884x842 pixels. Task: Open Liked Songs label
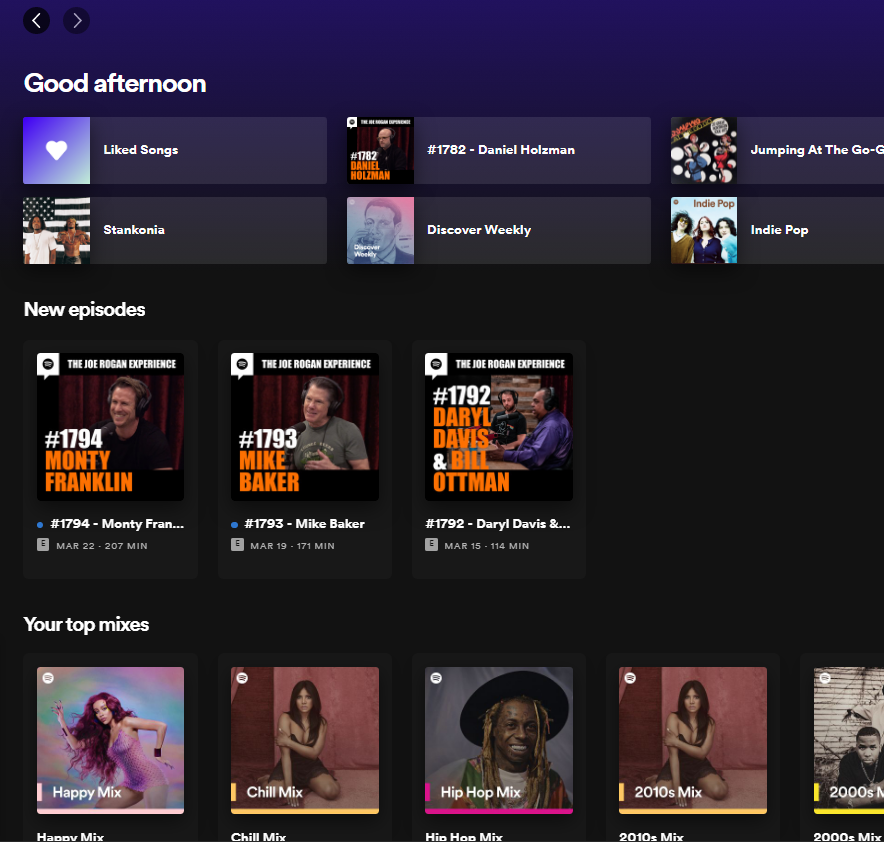(x=140, y=150)
